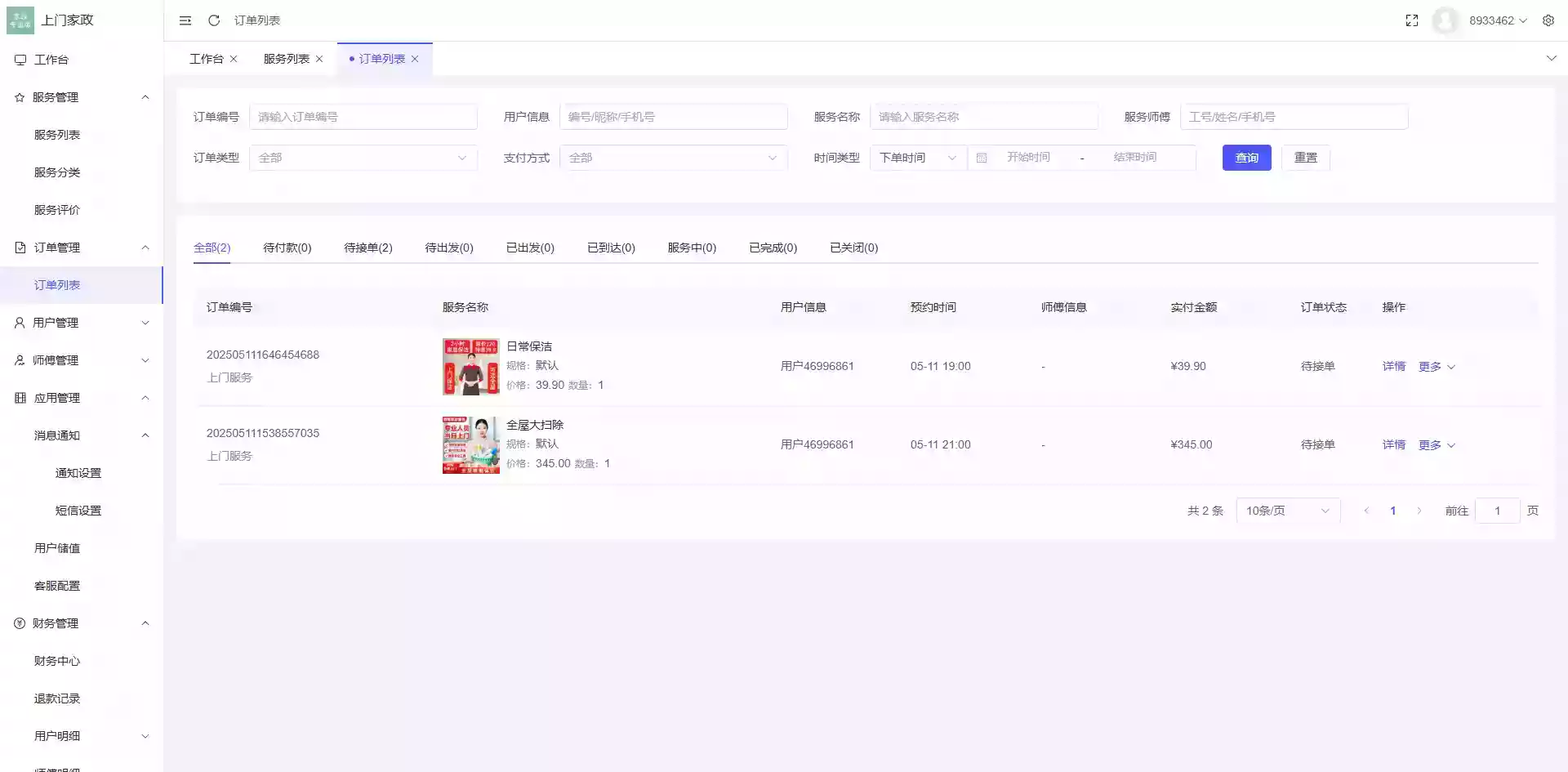This screenshot has width=1568, height=772.
Task: Refresh the 订单列表 page with the reload icon
Action: click(x=214, y=20)
